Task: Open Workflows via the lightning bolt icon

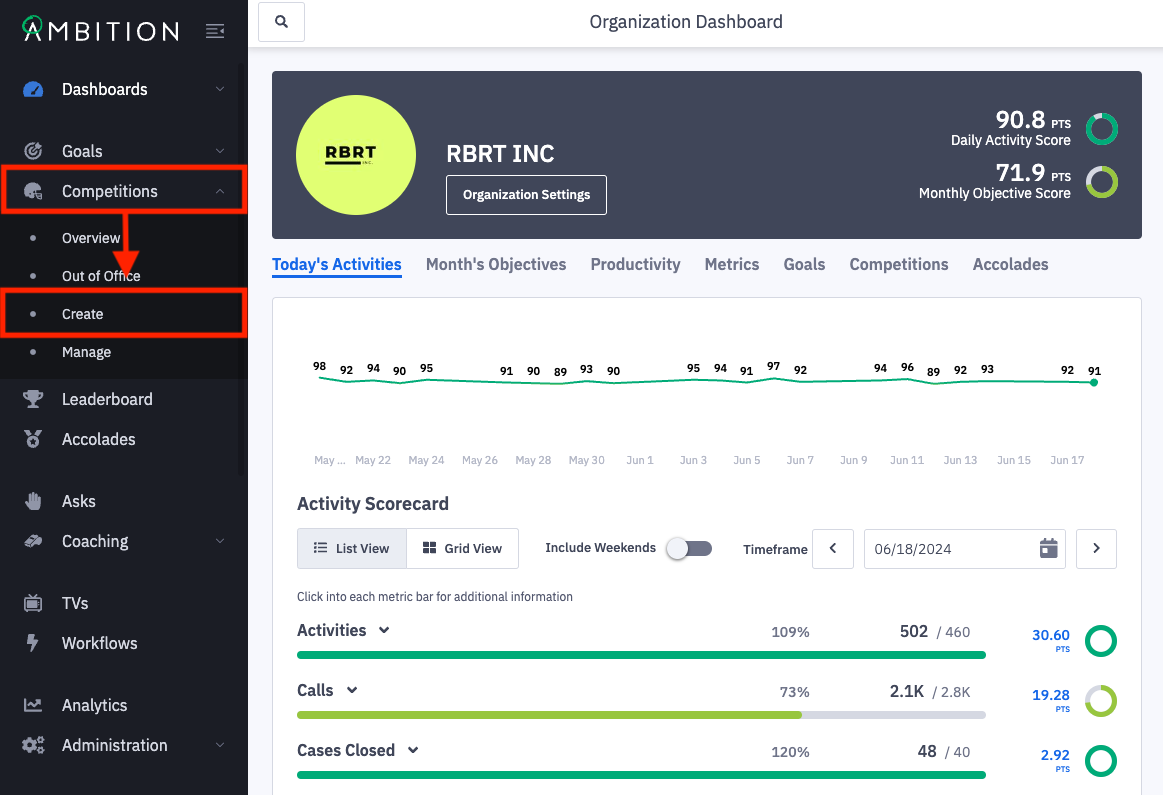Action: click(33, 643)
